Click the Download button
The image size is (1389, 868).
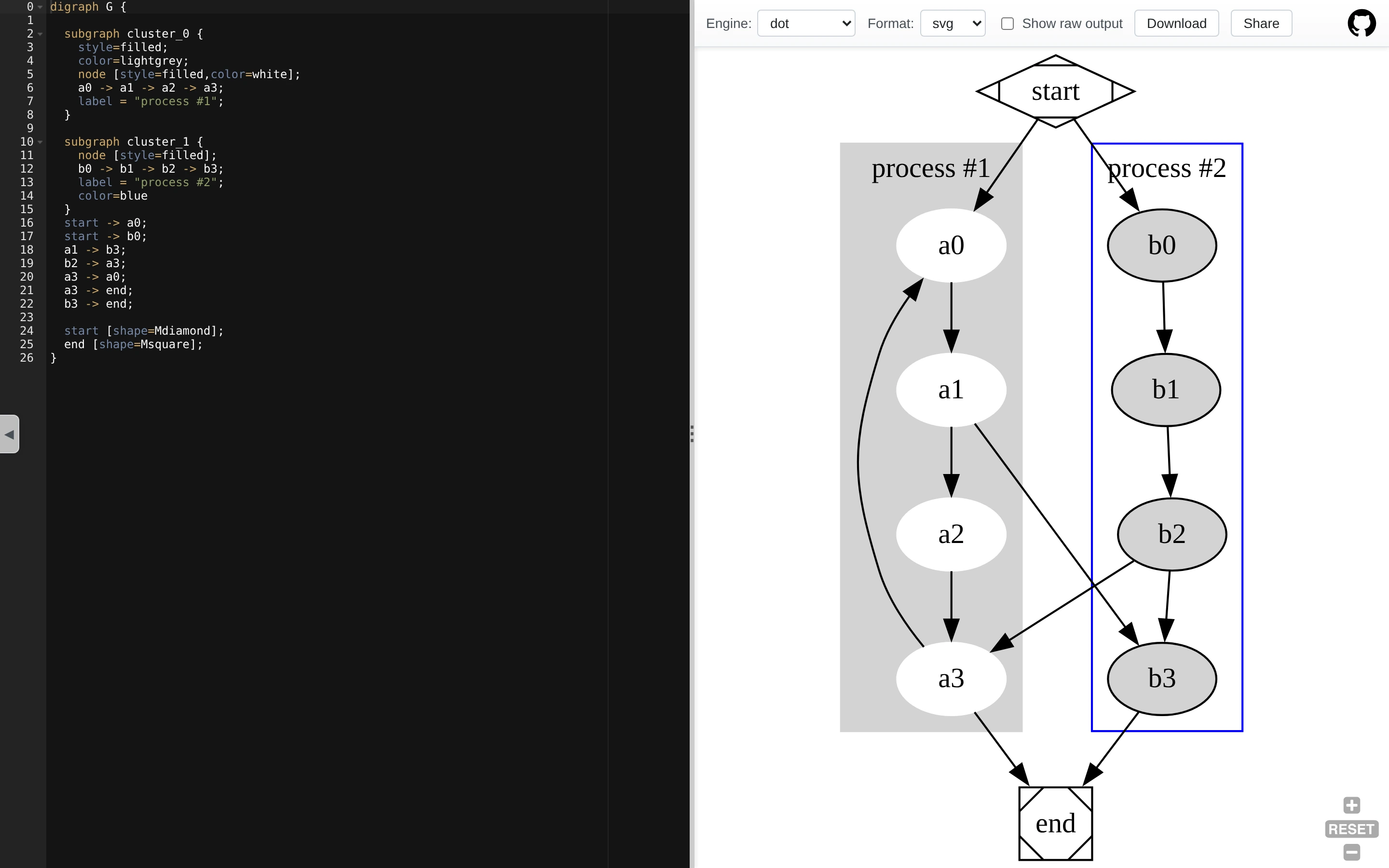click(x=1177, y=24)
